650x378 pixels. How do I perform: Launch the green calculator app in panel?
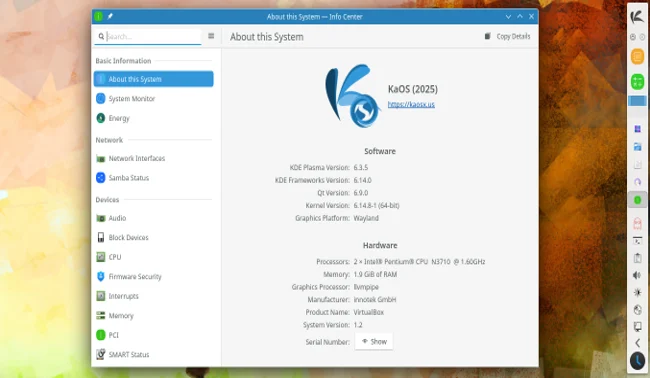[638, 82]
